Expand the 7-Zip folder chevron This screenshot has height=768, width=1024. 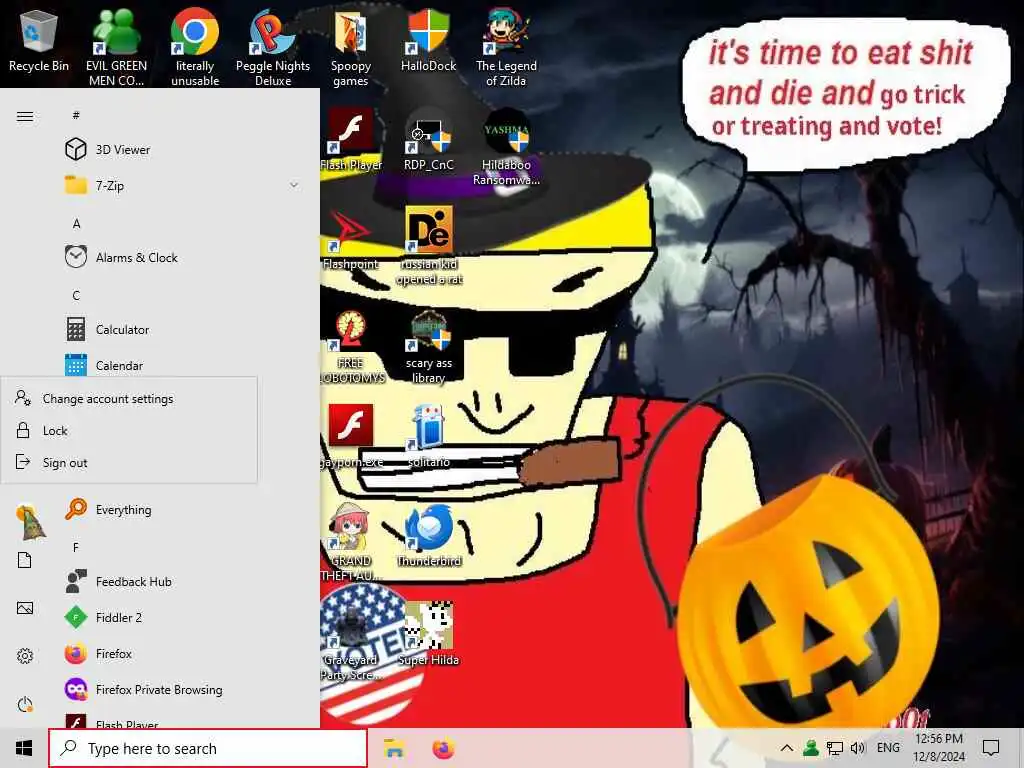(294, 185)
